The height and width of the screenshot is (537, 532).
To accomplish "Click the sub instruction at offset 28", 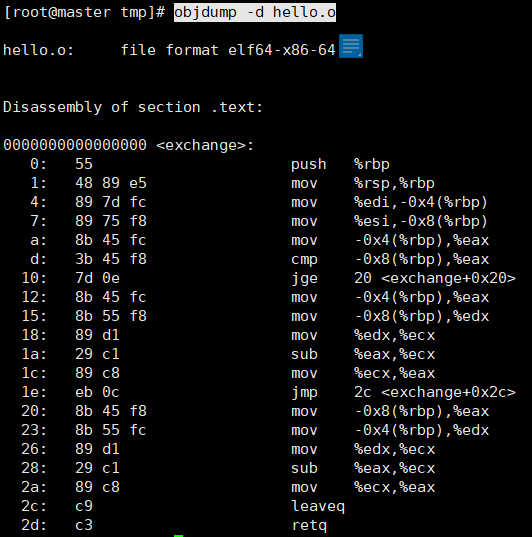I will pos(363,468).
